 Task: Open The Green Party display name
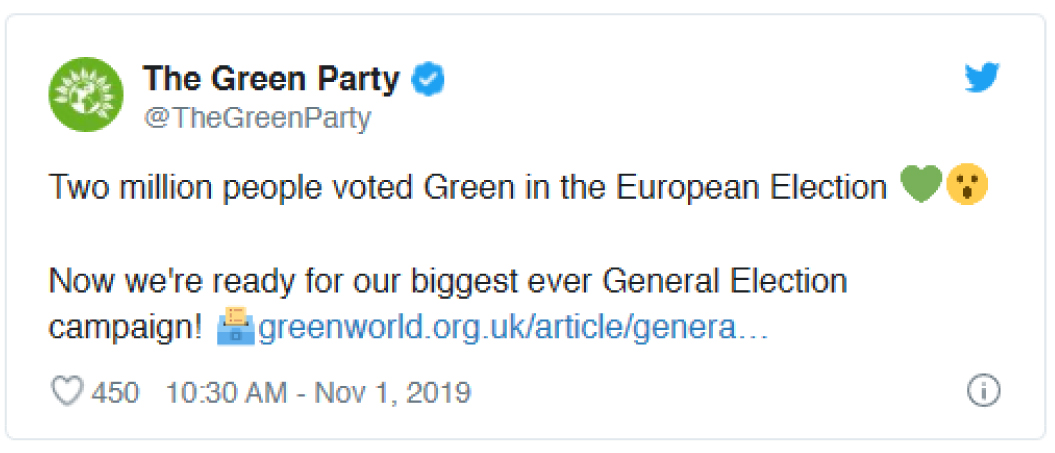(x=271, y=79)
